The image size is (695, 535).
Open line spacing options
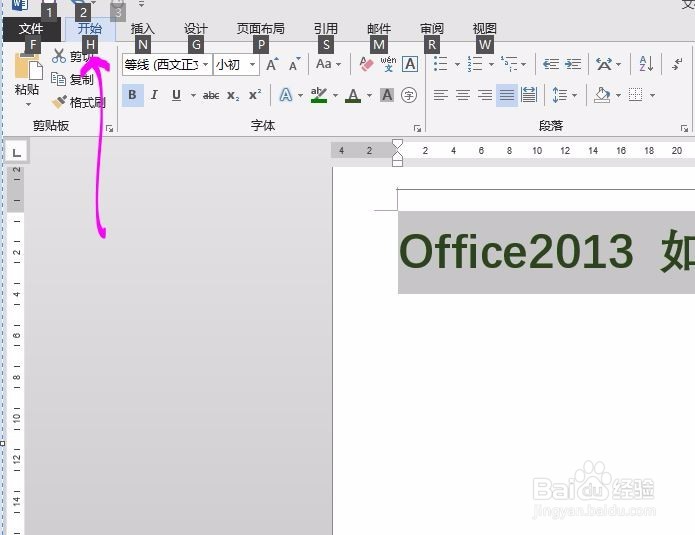pos(564,95)
